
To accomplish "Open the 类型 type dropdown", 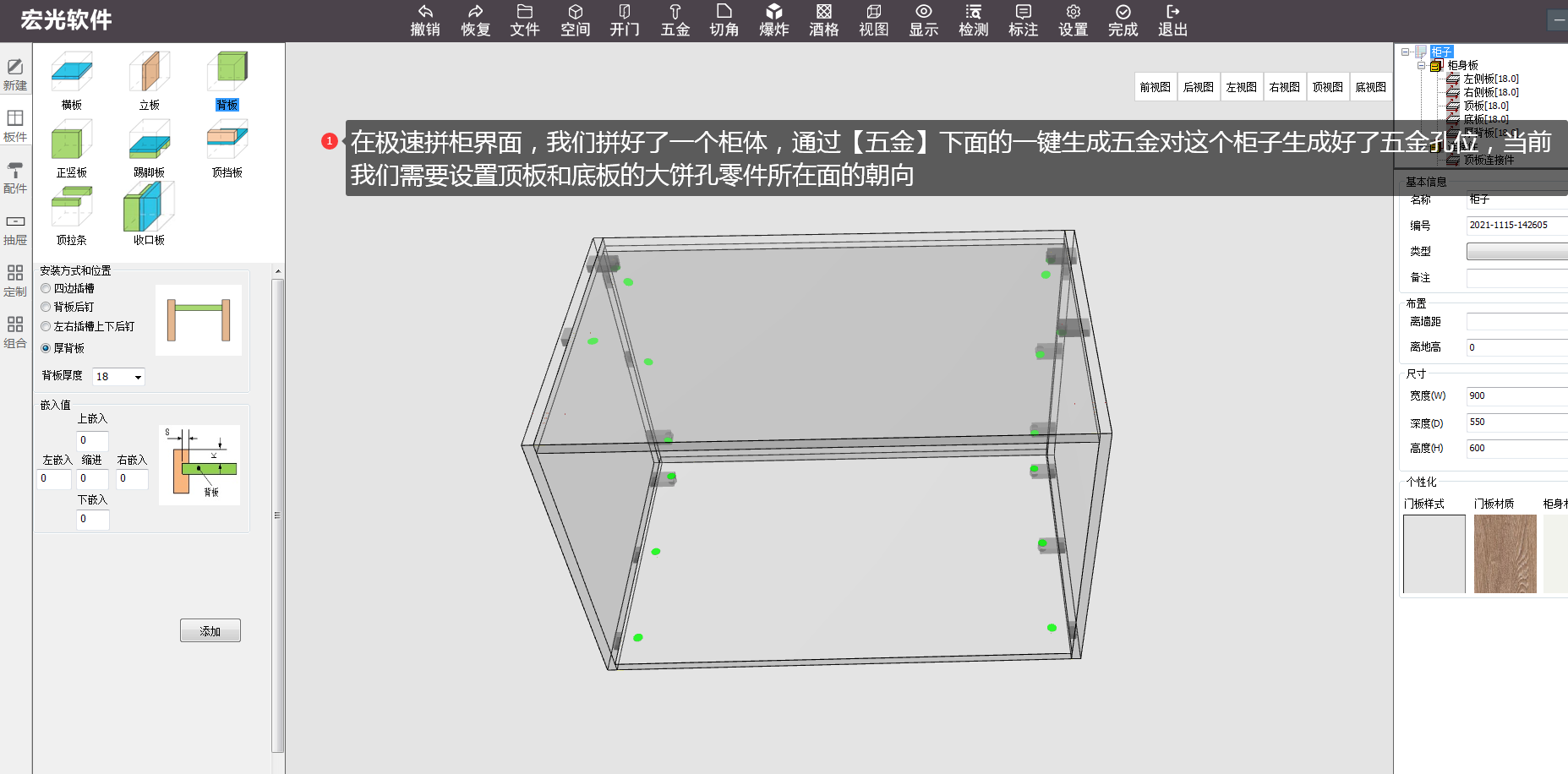I will pyautogui.click(x=1517, y=251).
